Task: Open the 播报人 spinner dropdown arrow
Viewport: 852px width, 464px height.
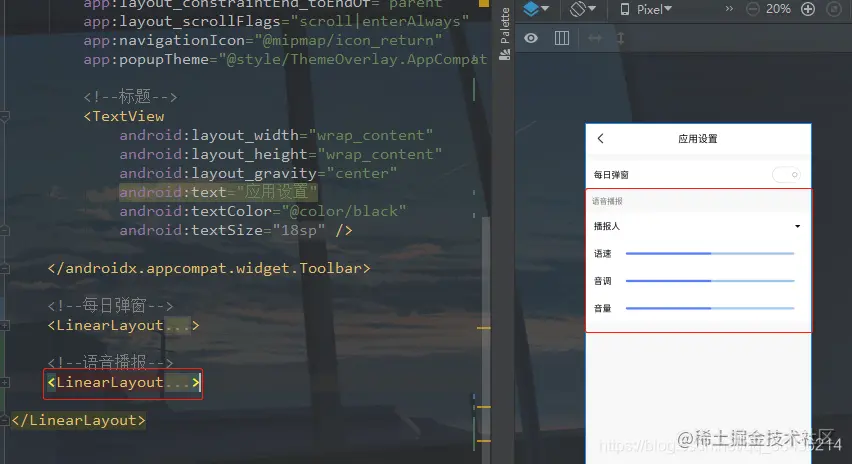Action: (x=797, y=226)
